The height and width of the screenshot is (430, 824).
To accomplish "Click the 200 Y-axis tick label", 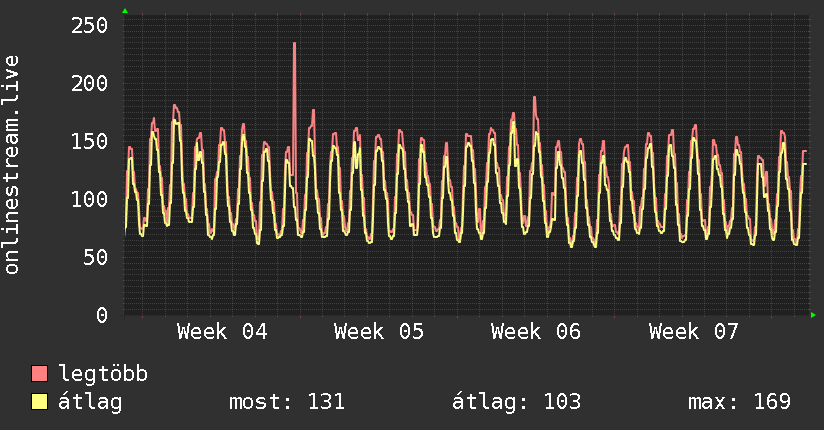I will (x=90, y=83).
